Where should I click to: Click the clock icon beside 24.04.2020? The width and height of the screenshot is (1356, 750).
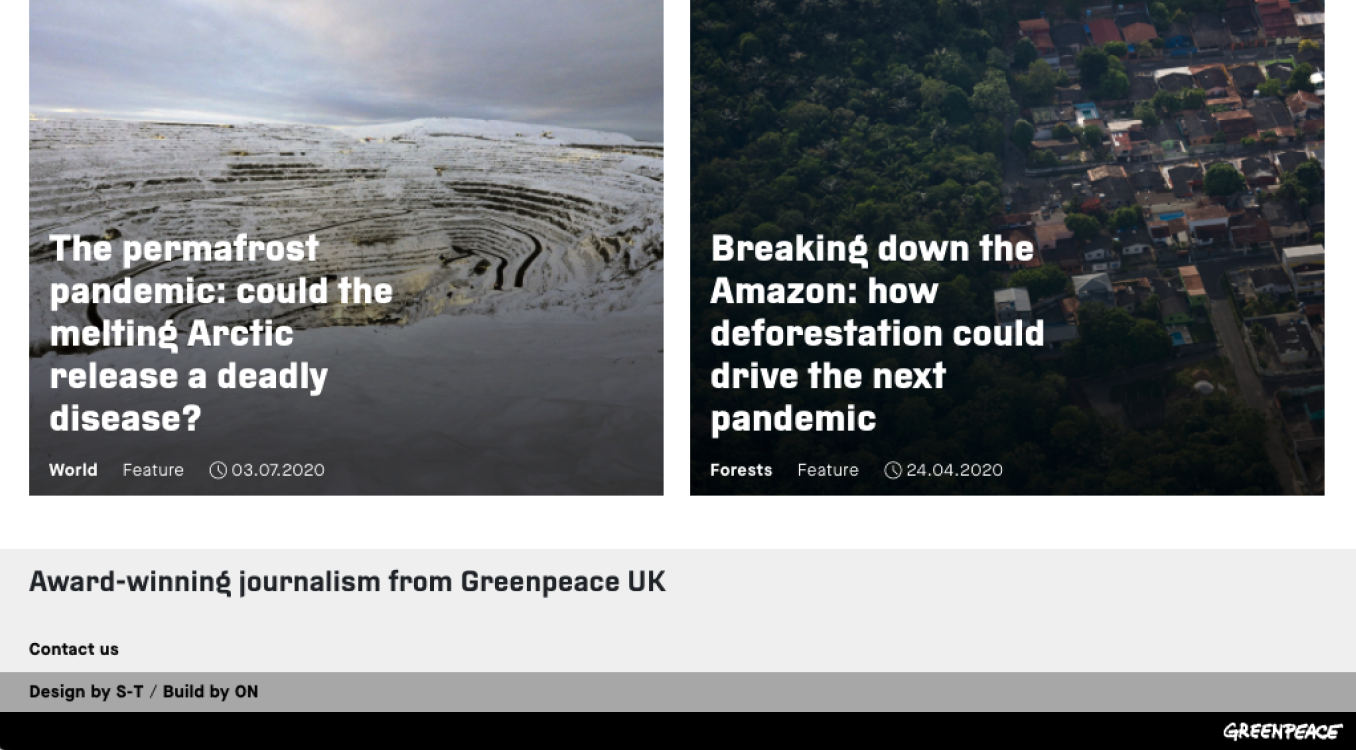coord(892,470)
